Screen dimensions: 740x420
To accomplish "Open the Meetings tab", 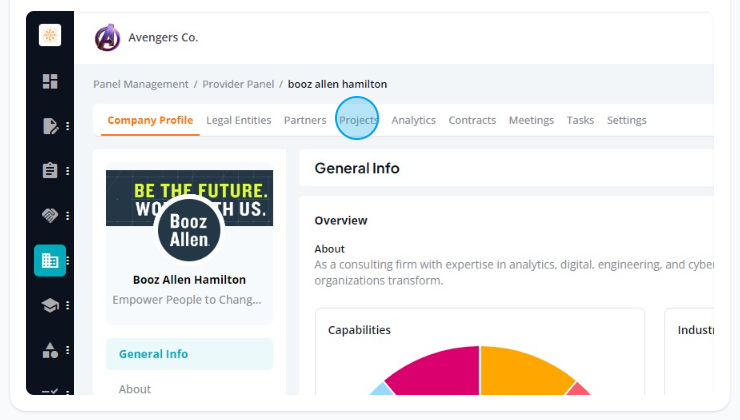I will tap(531, 120).
